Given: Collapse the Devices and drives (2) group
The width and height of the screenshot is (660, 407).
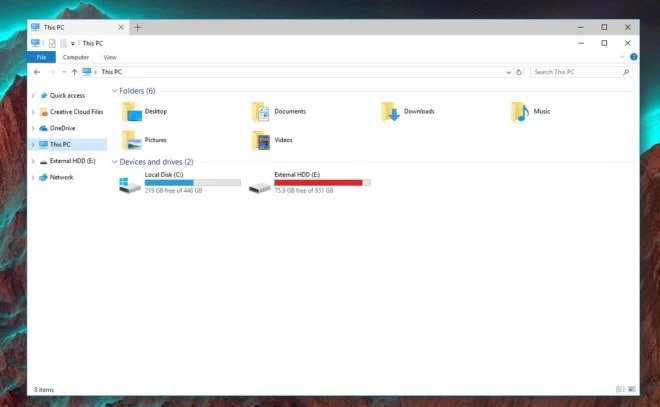Looking at the screenshot, I should click(x=114, y=162).
